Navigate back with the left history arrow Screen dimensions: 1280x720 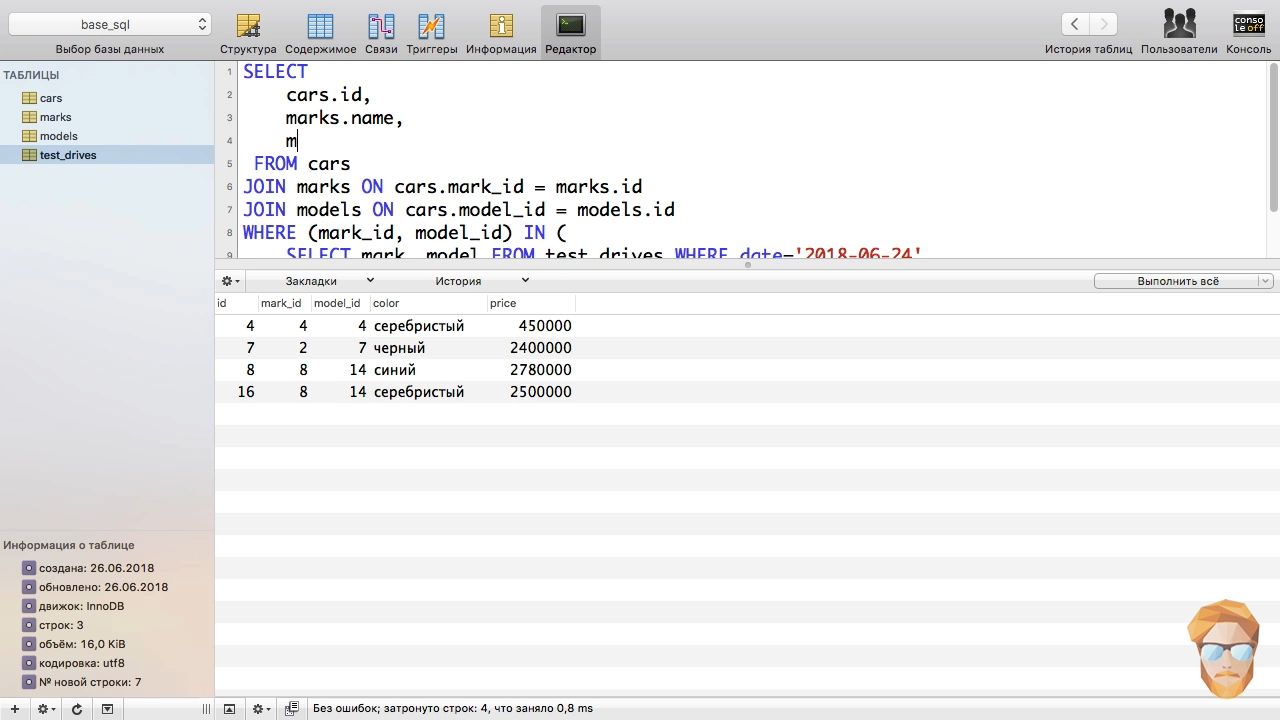[1074, 23]
